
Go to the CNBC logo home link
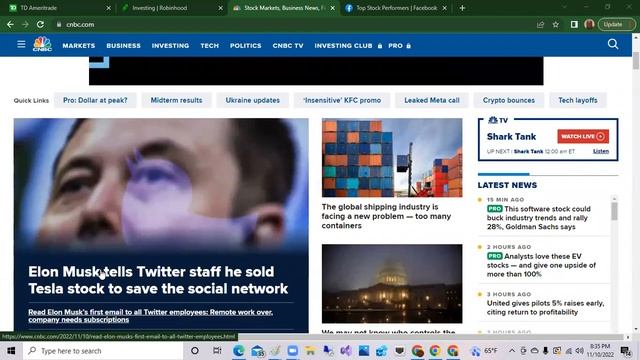[42, 44]
